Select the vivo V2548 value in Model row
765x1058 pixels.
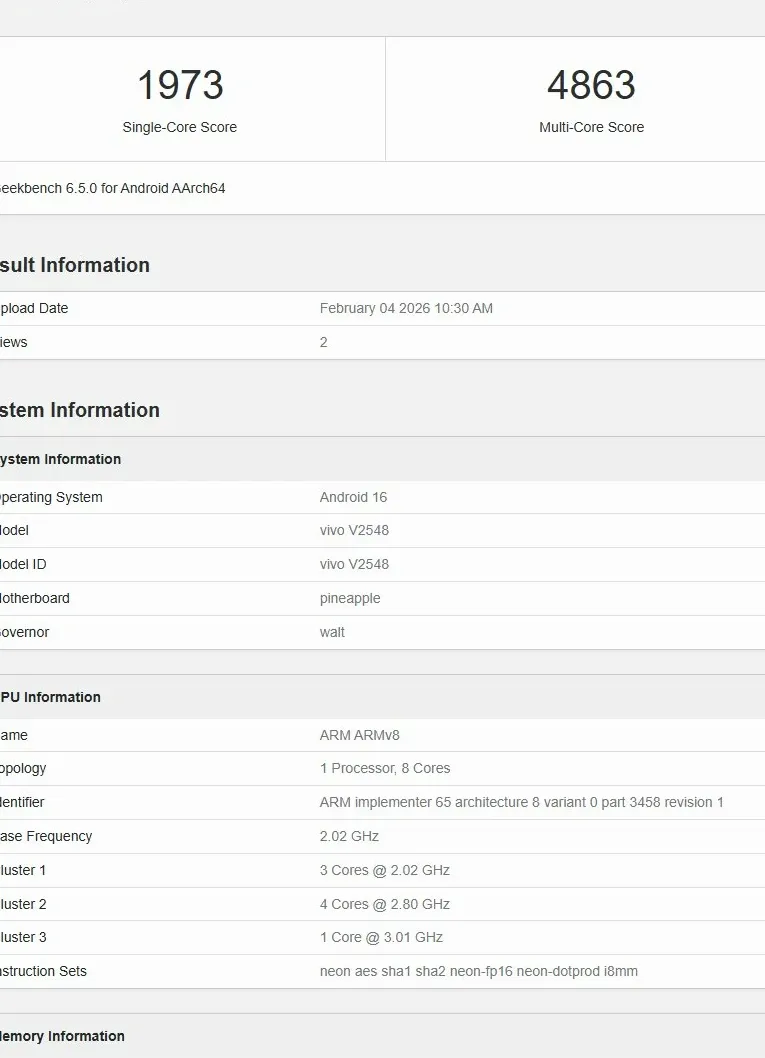354,530
